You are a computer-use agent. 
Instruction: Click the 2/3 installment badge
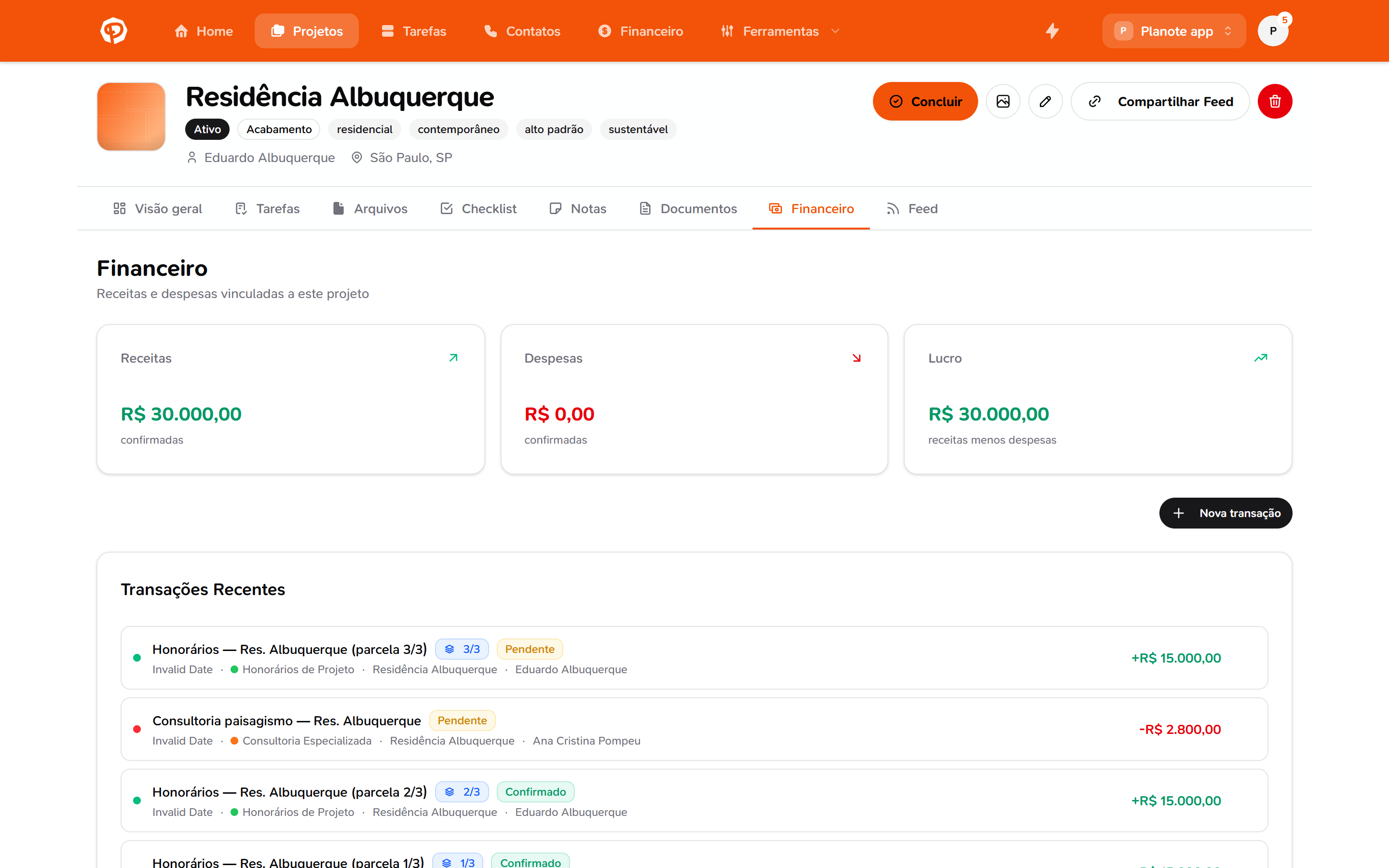[x=462, y=792]
